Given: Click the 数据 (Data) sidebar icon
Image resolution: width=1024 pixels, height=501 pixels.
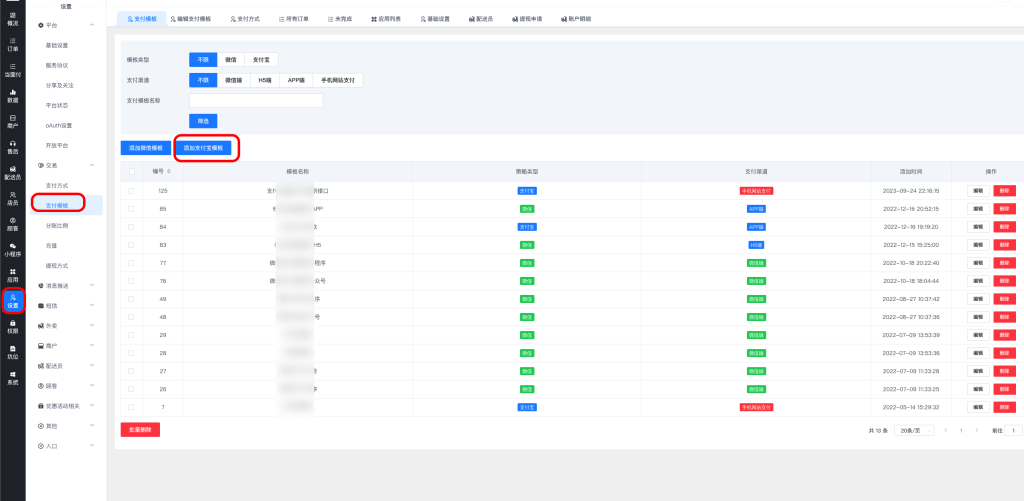Looking at the screenshot, I should [x=12, y=96].
